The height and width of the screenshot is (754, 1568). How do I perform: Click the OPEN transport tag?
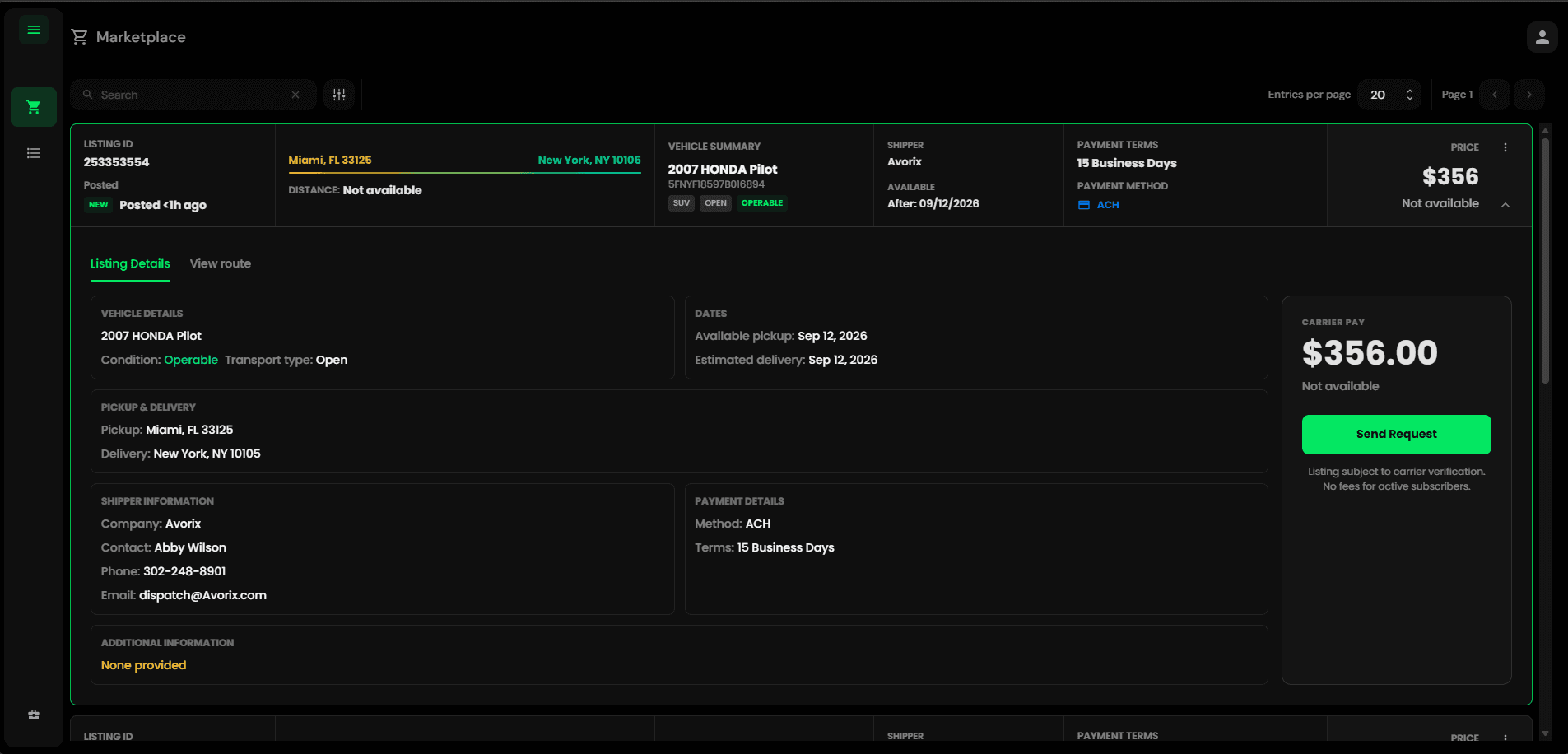tap(715, 203)
